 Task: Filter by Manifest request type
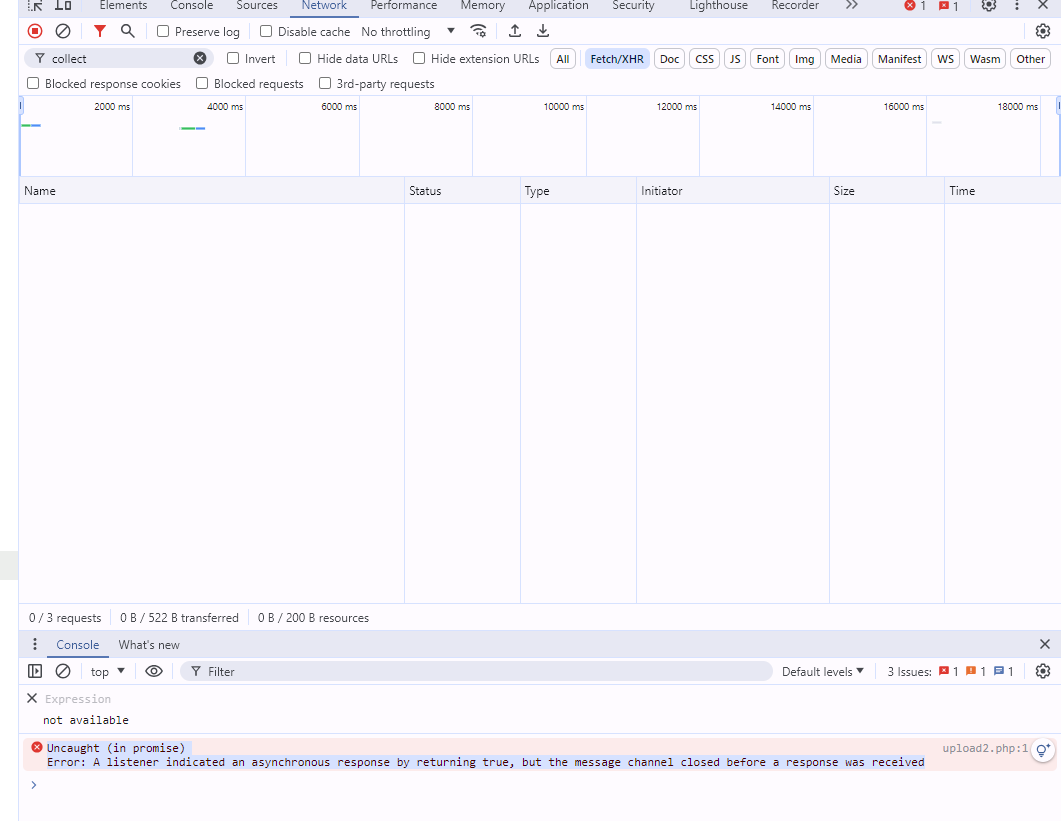(x=899, y=59)
